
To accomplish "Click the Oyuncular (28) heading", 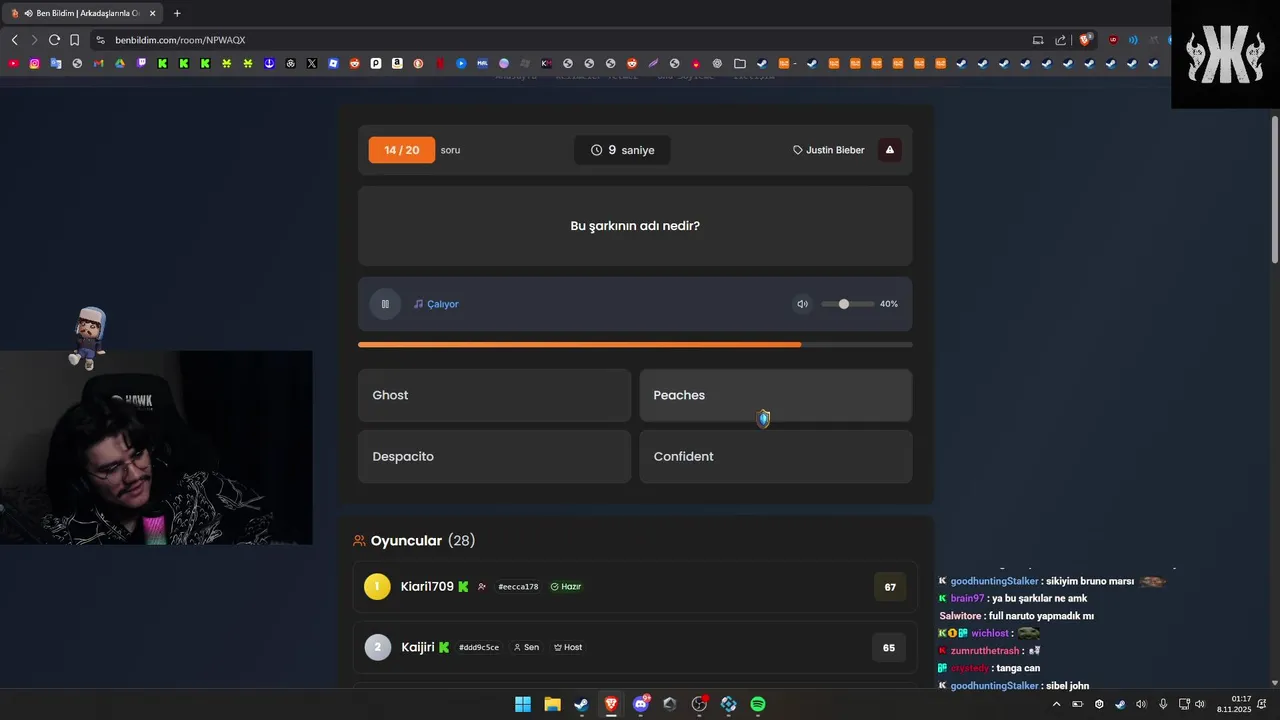I will (x=413, y=541).
